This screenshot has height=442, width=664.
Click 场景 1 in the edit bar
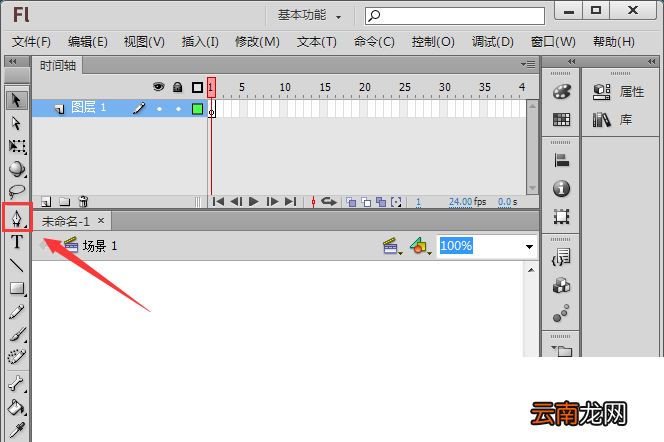[x=100, y=246]
